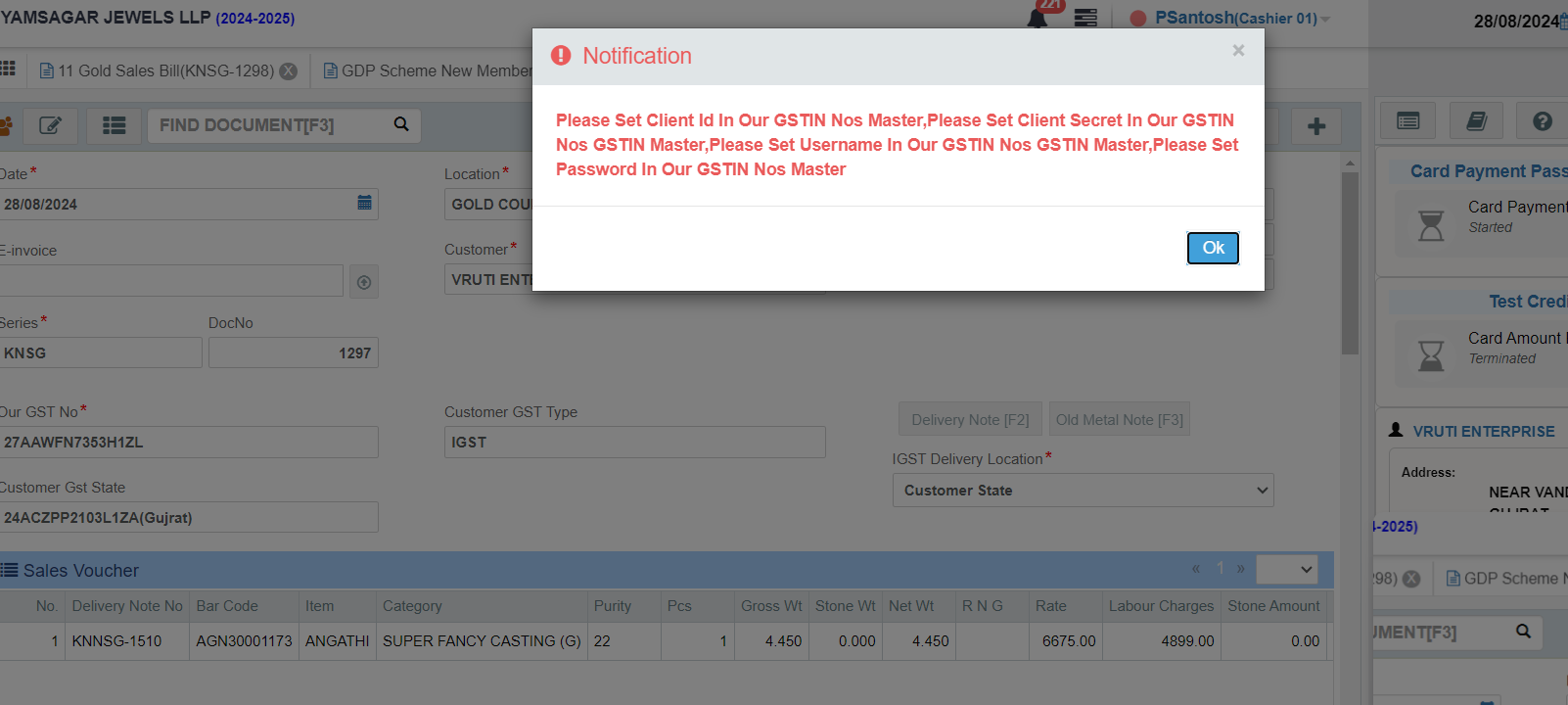Click the Location field GOLD COU
This screenshot has height=705, width=1568.
tap(488, 204)
